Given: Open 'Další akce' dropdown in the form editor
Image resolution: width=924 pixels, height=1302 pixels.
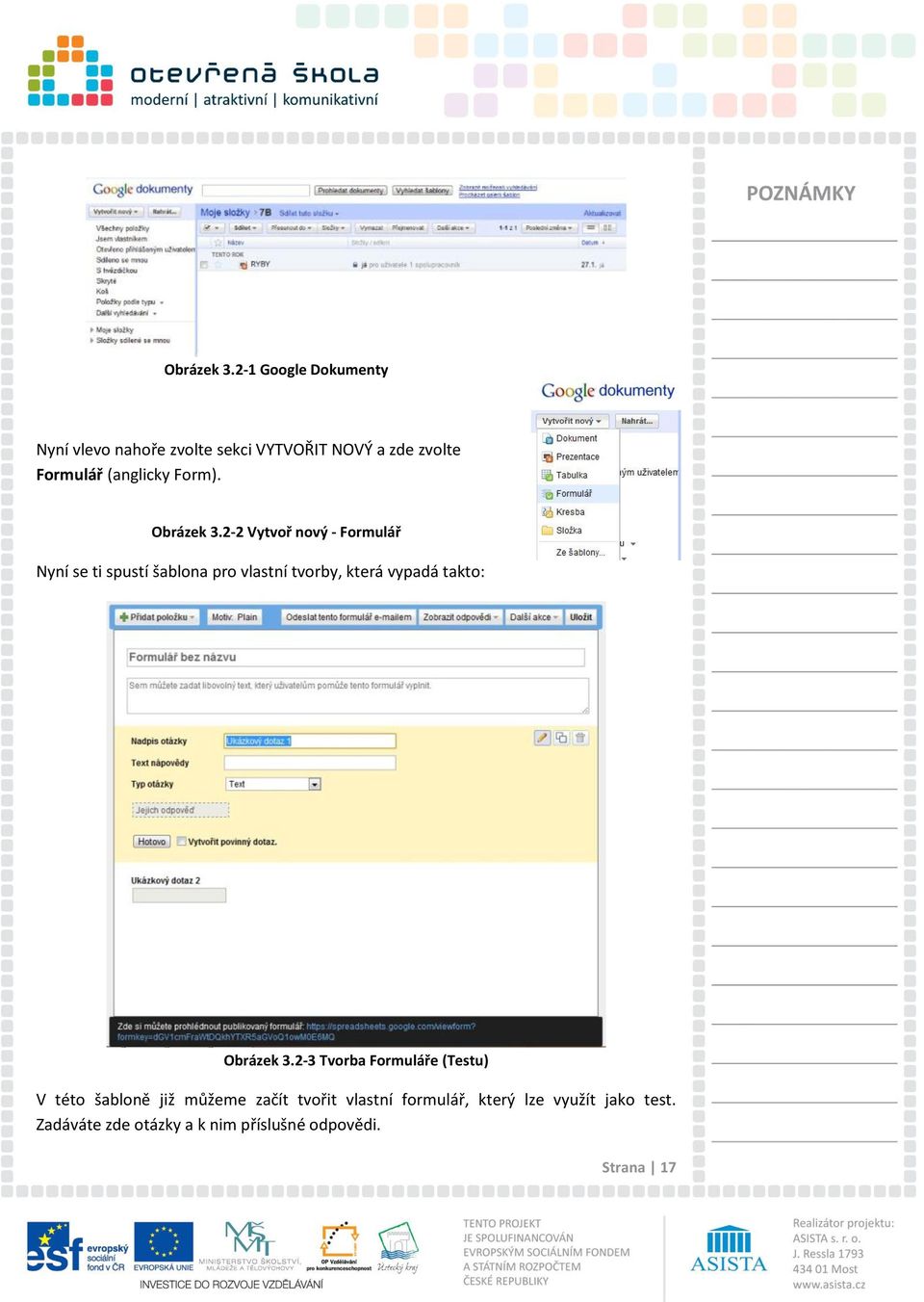Looking at the screenshot, I should pos(533,617).
